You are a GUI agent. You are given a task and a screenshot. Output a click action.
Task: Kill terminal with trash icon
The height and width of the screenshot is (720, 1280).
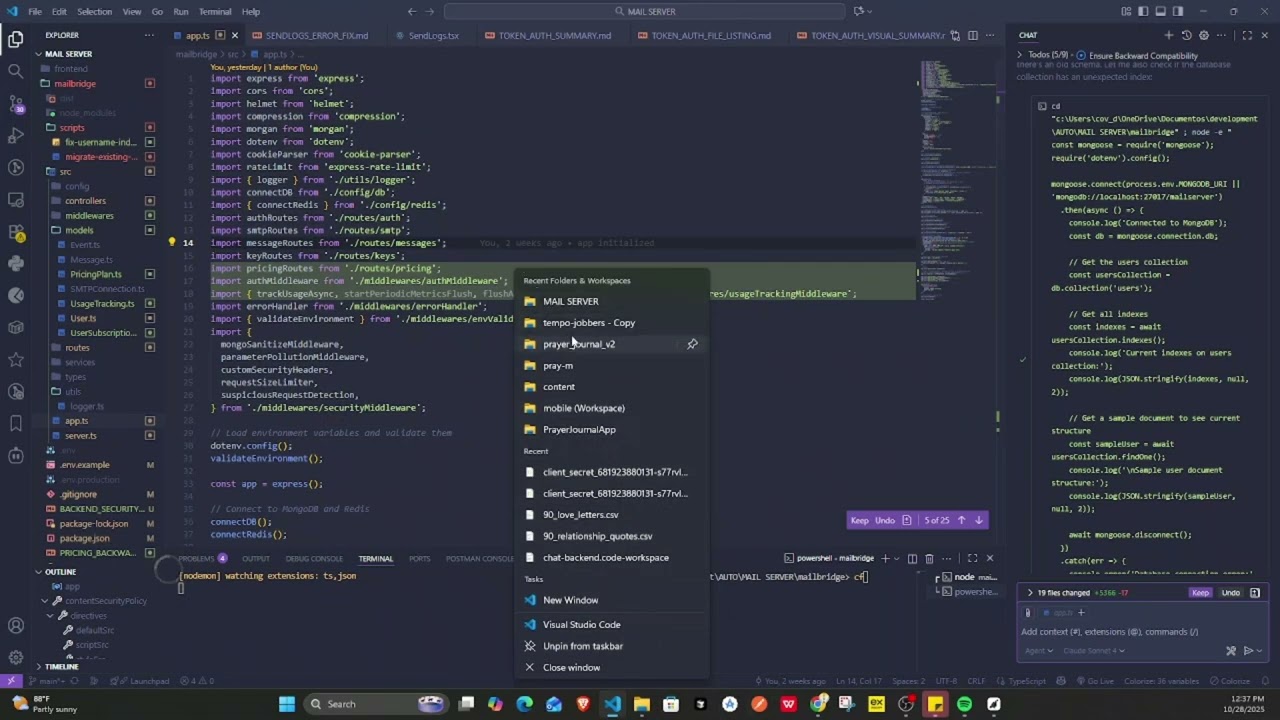pyautogui.click(x=929, y=558)
